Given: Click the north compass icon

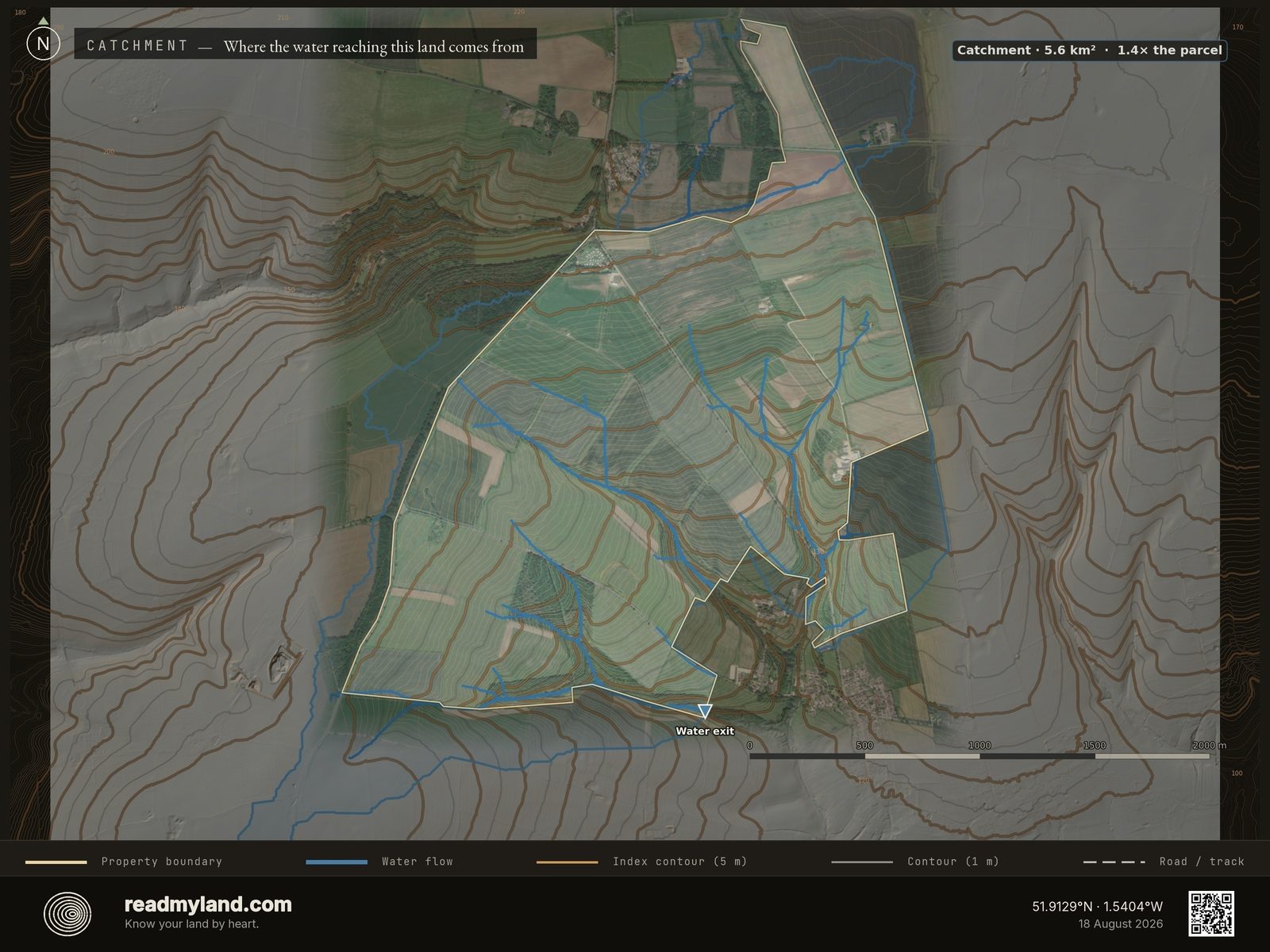Looking at the screenshot, I should [x=43, y=44].
